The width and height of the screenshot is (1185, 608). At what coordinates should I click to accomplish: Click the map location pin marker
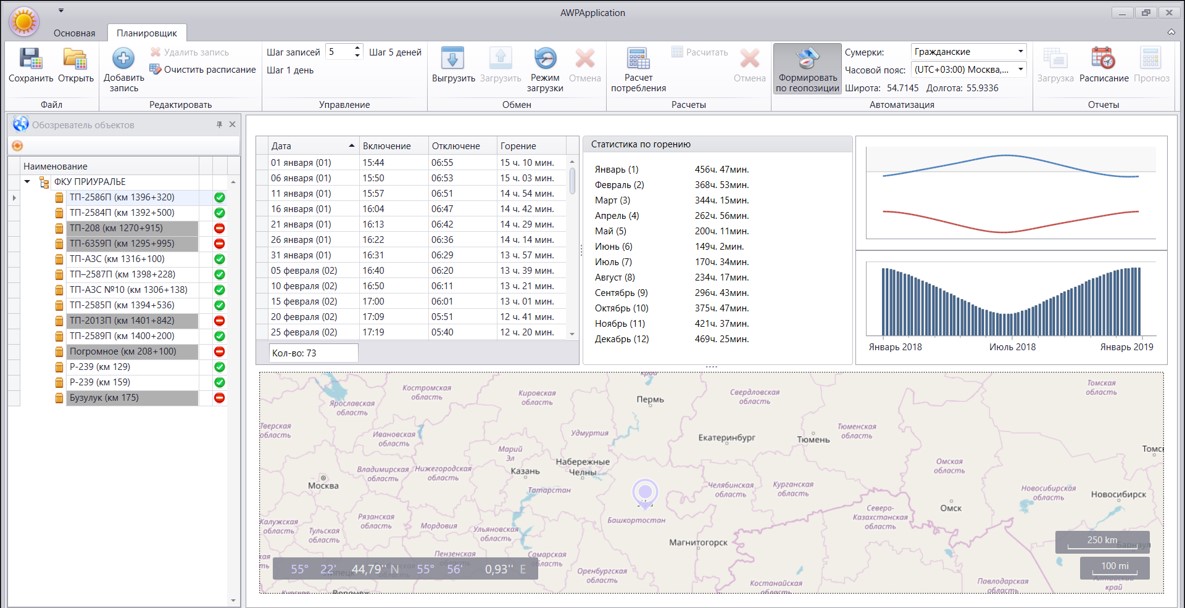coord(644,494)
